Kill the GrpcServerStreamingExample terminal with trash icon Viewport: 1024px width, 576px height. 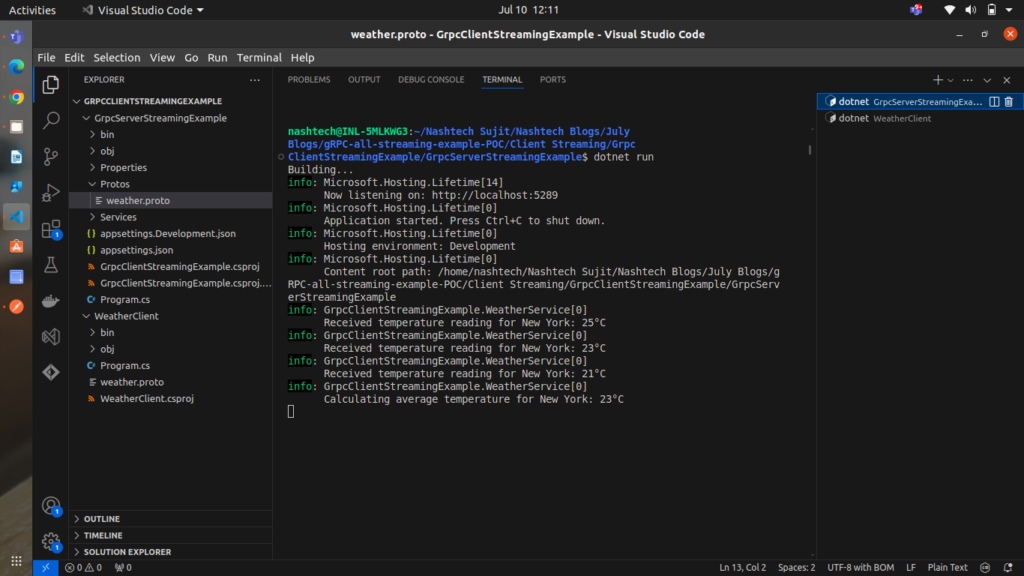click(1008, 102)
